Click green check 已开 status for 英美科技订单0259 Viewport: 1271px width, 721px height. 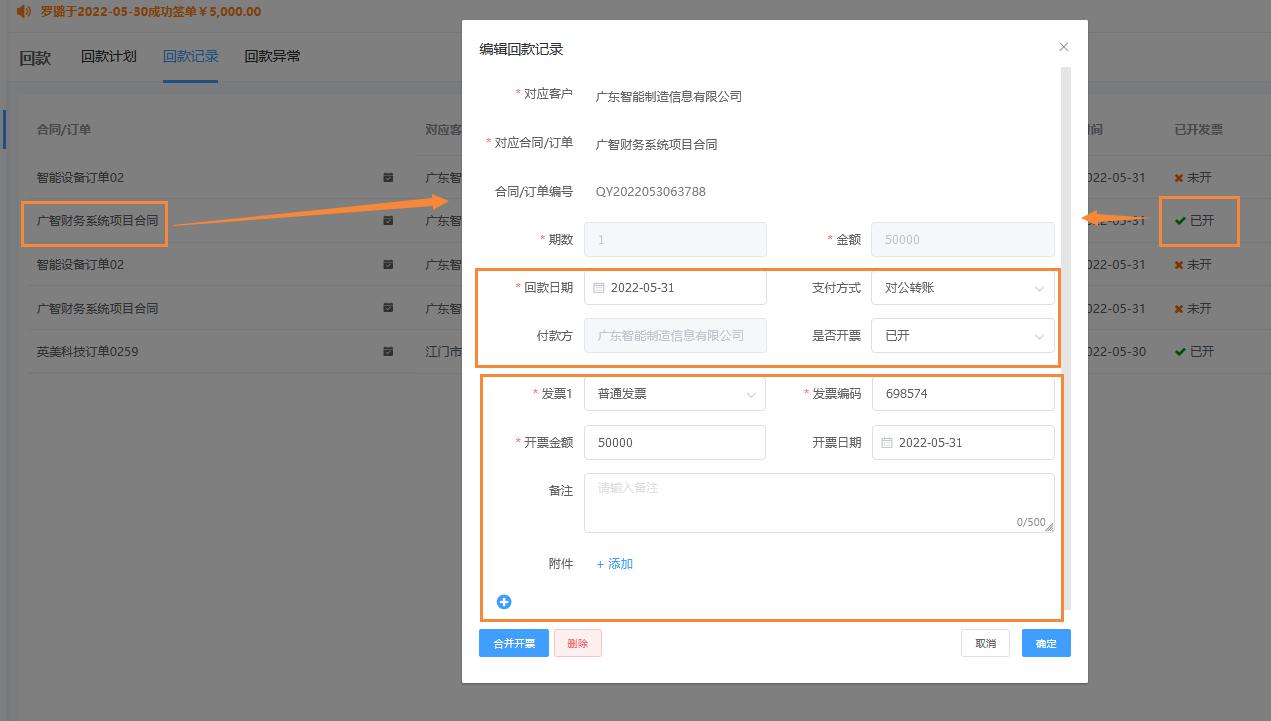[x=1194, y=352]
